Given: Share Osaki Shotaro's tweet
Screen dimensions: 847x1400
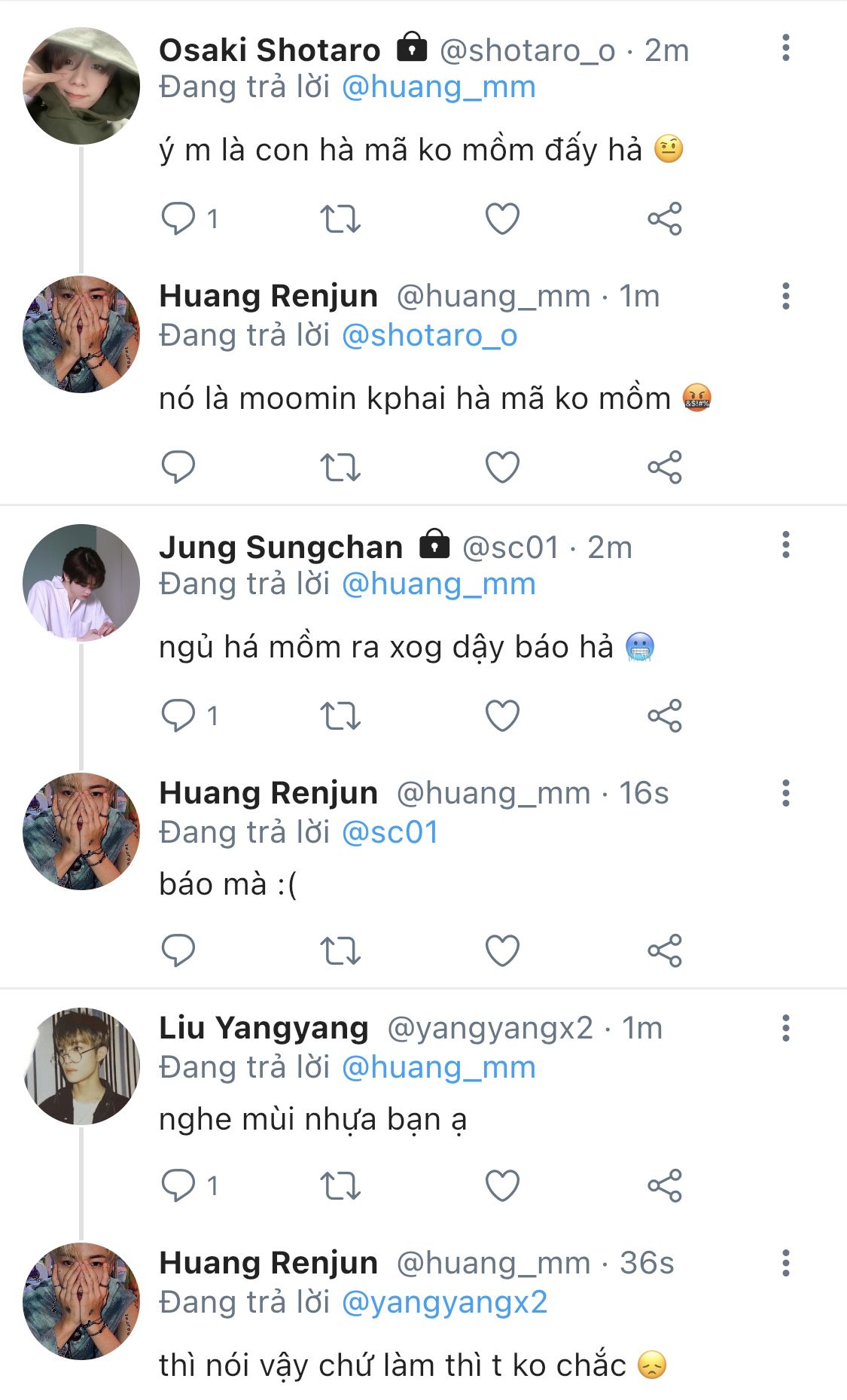Looking at the screenshot, I should point(664,219).
